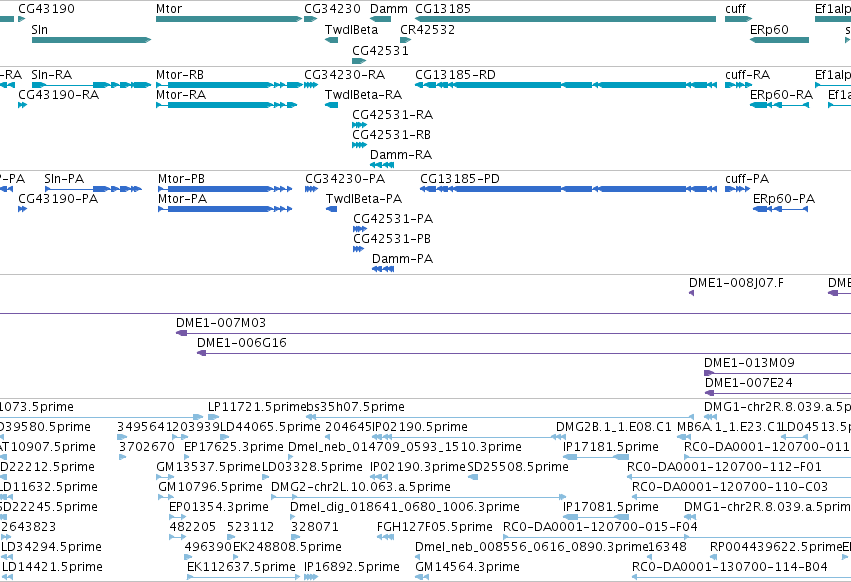Viewport: 851px width, 582px height.
Task: Select the cuff-RA transcript label
Action: click(x=747, y=74)
